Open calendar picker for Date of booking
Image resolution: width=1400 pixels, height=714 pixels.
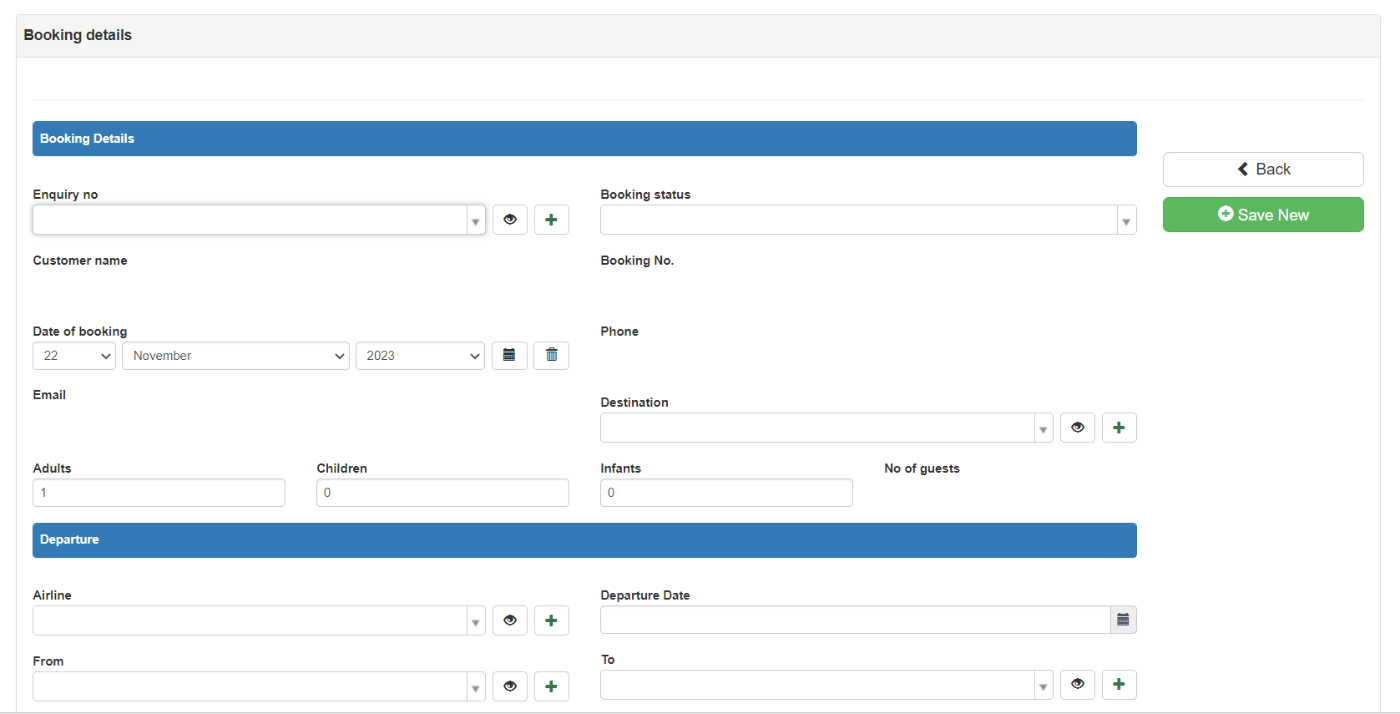[509, 355]
